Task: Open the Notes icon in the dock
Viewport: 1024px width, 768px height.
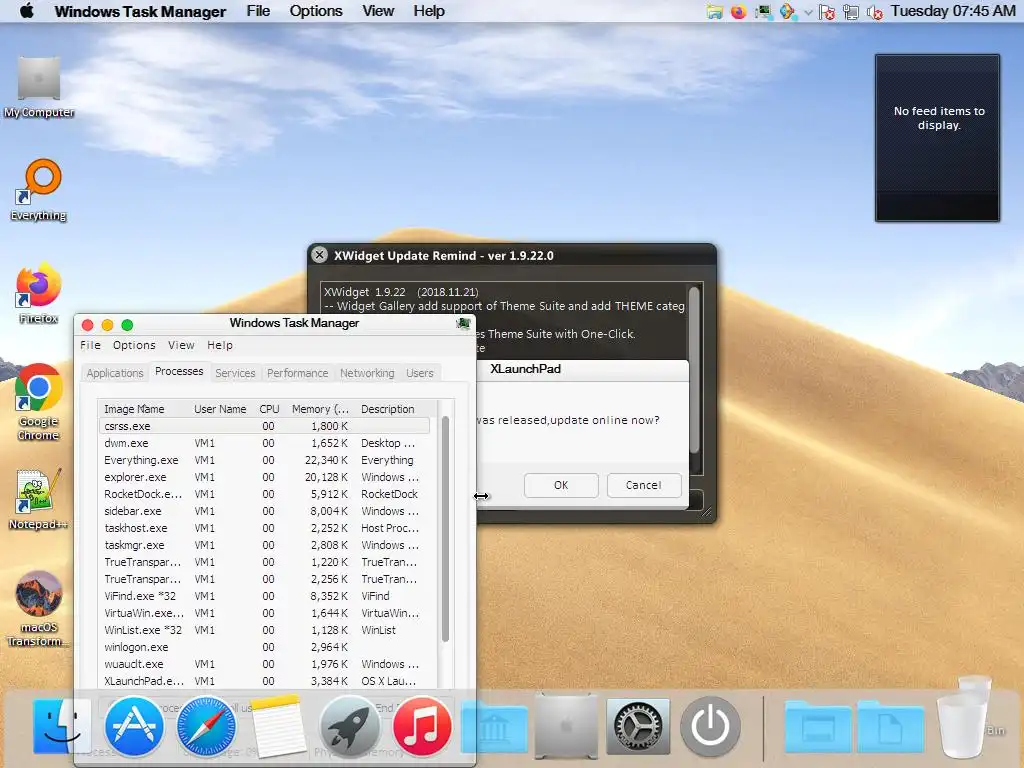Action: tap(278, 726)
